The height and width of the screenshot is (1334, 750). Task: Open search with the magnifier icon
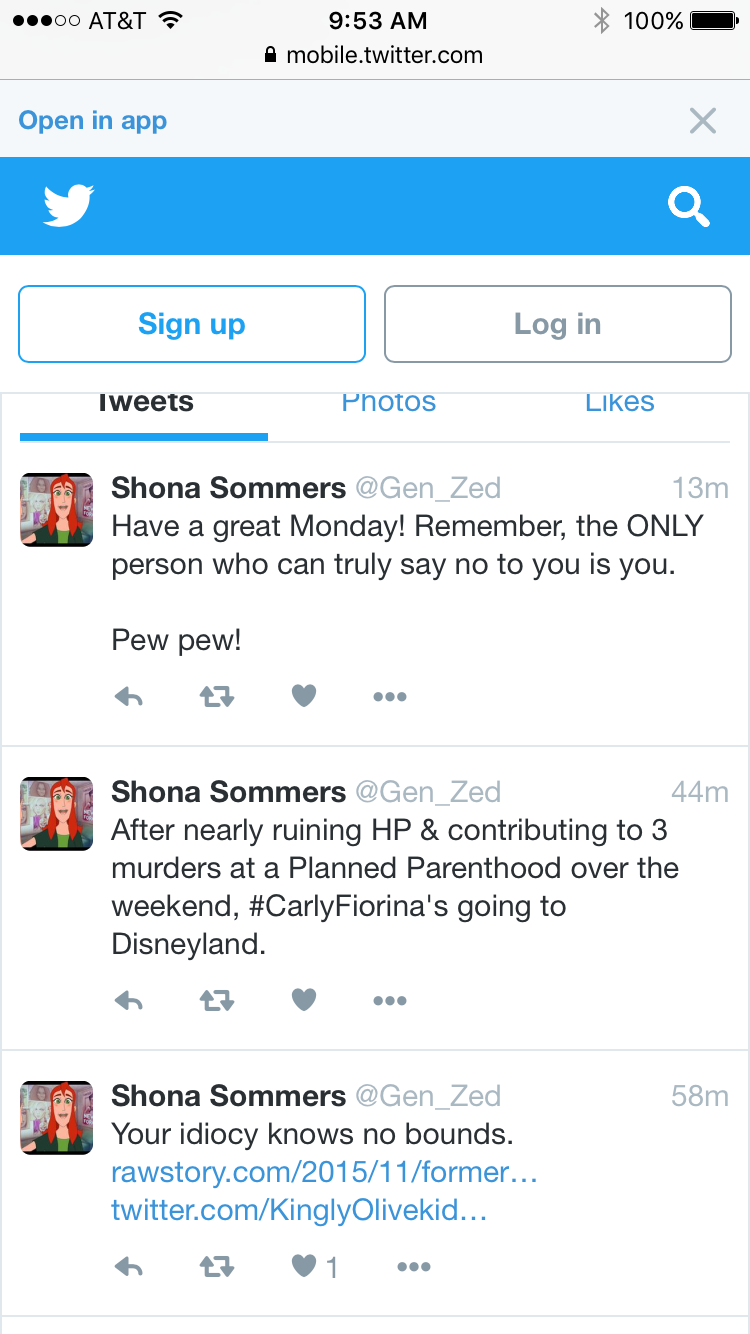(689, 207)
